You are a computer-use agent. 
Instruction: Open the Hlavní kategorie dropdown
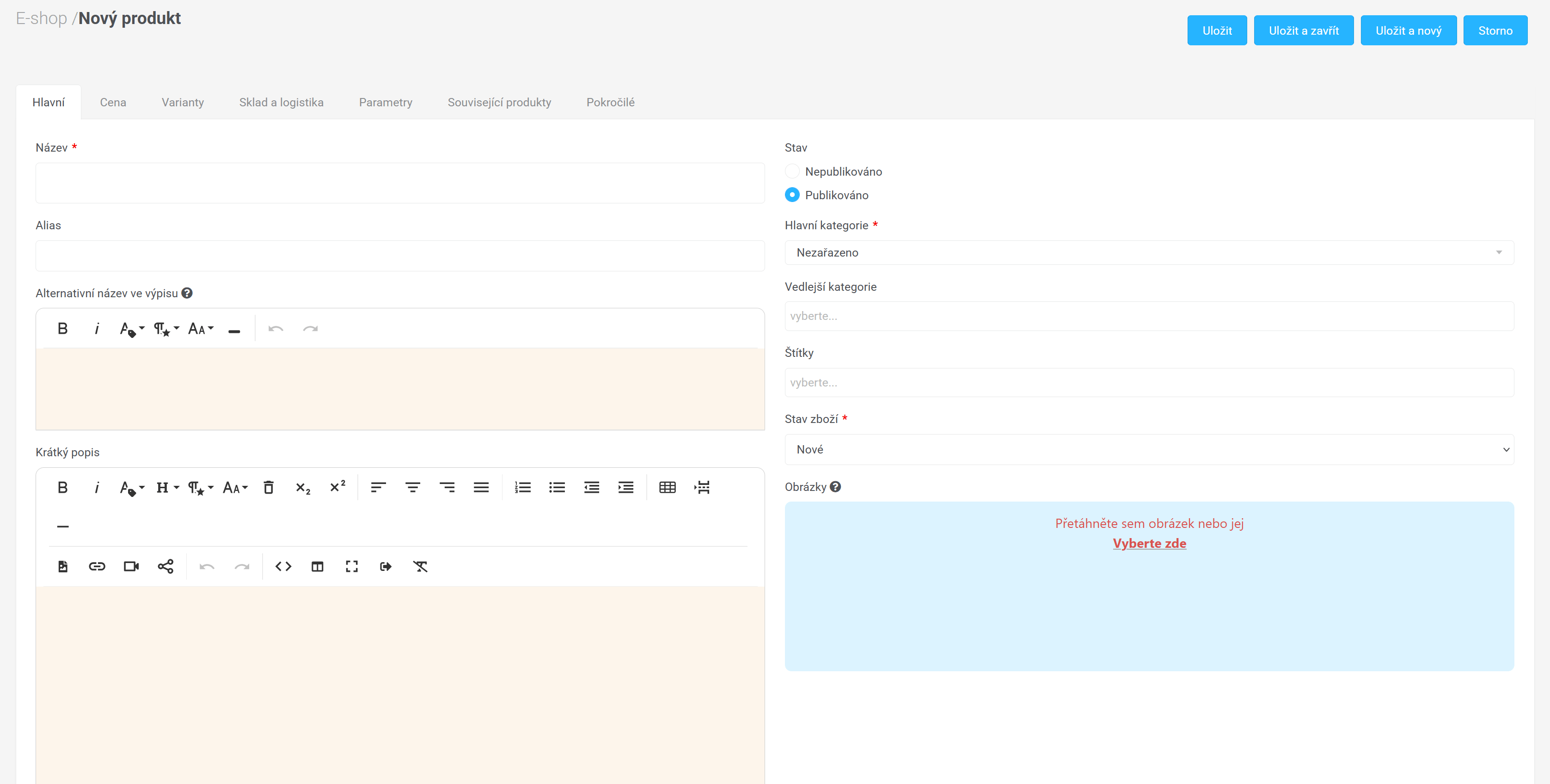1149,253
